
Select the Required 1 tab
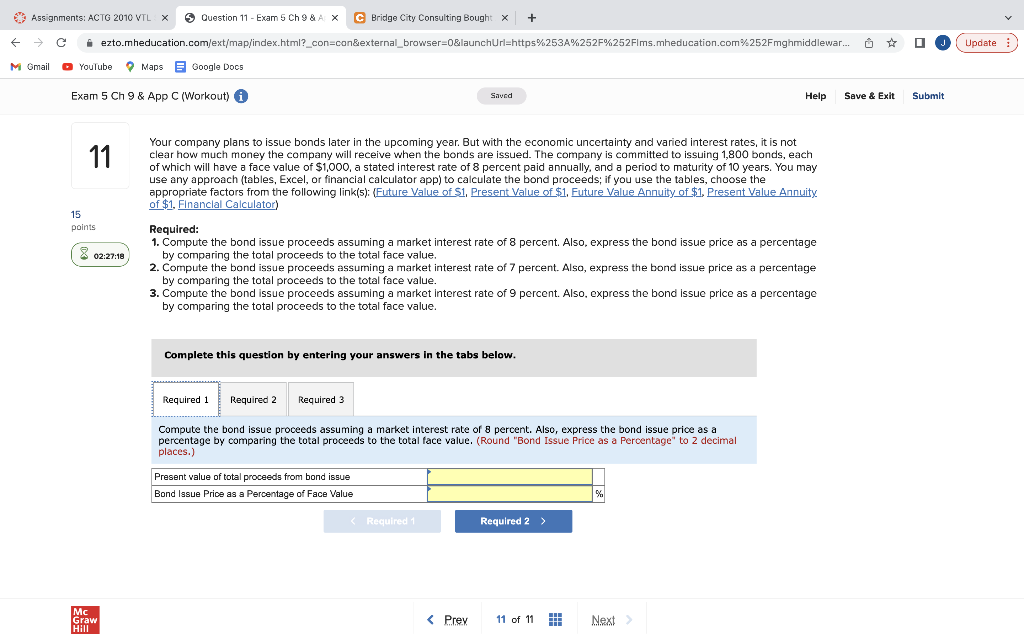click(185, 400)
